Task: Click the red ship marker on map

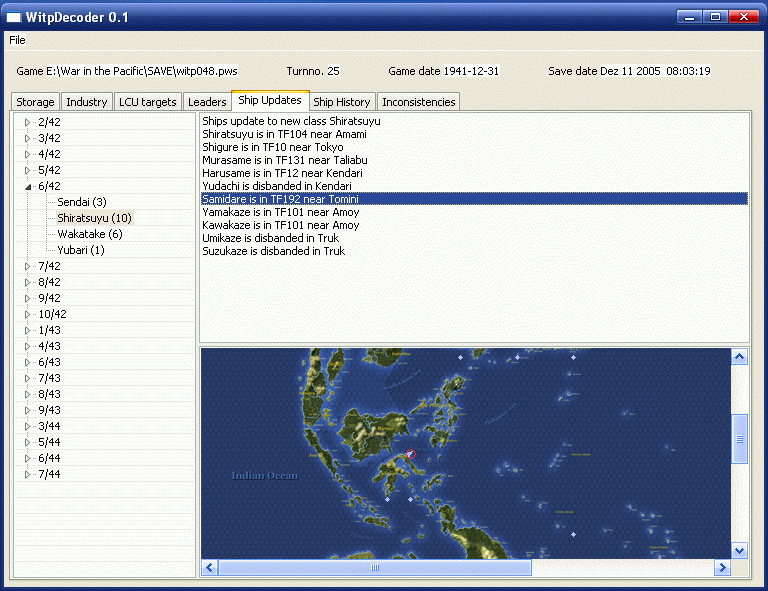Action: (x=410, y=455)
